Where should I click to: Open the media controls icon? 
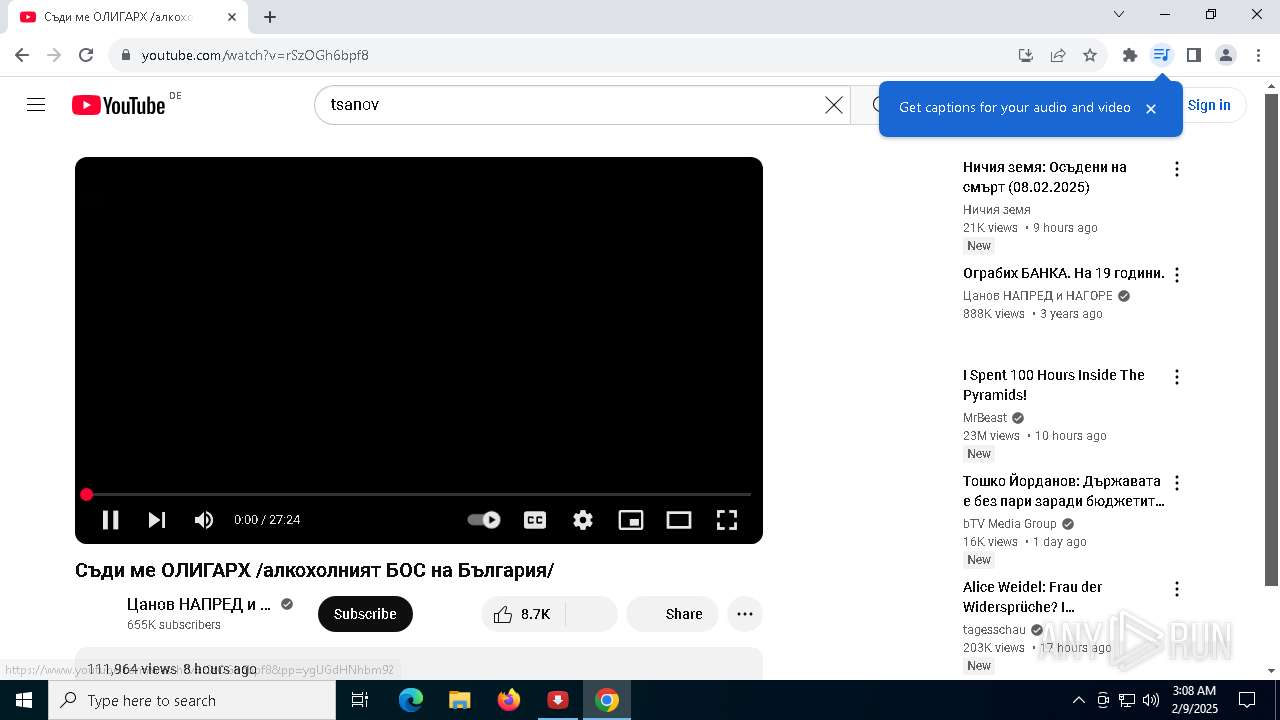[x=1162, y=55]
